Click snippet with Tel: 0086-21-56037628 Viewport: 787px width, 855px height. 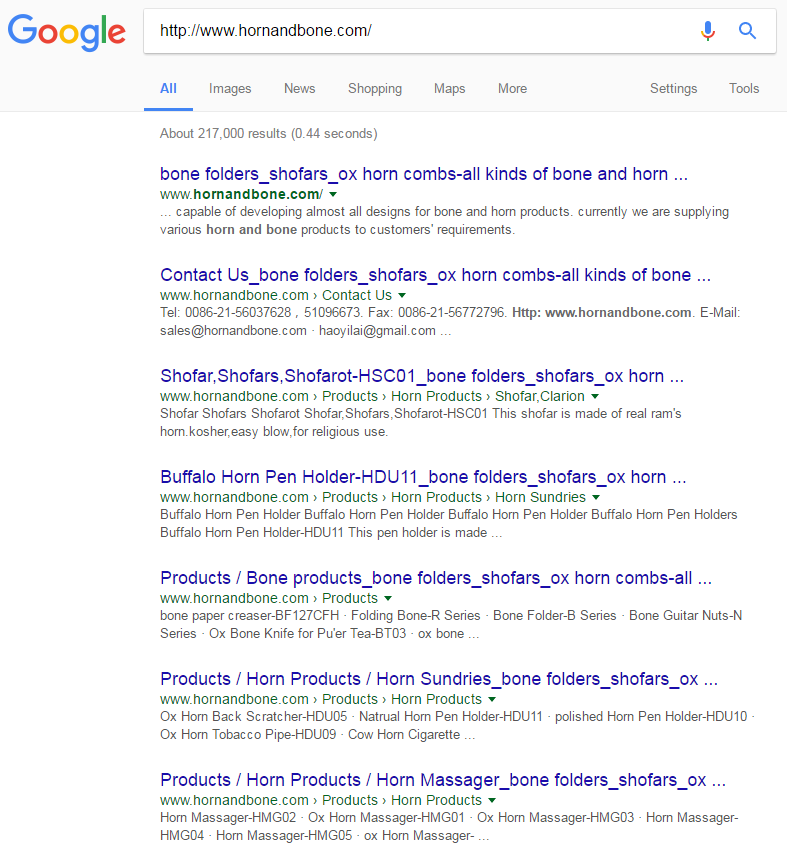450,321
